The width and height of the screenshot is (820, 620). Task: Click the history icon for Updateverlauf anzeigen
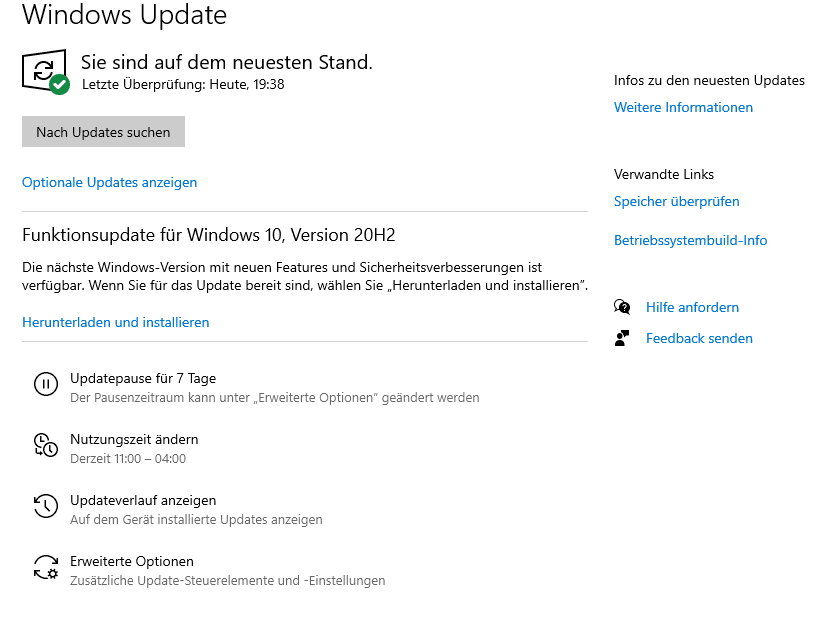46,506
